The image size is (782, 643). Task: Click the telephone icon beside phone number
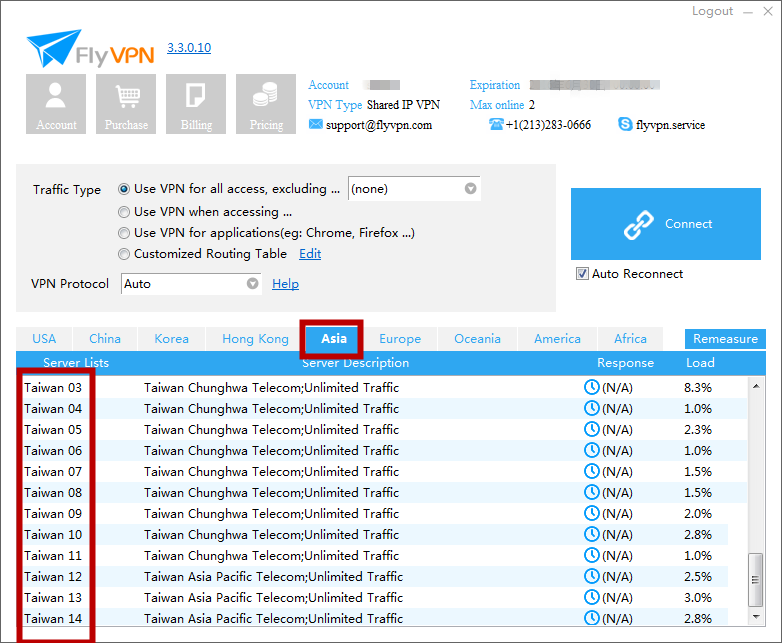pyautogui.click(x=496, y=124)
